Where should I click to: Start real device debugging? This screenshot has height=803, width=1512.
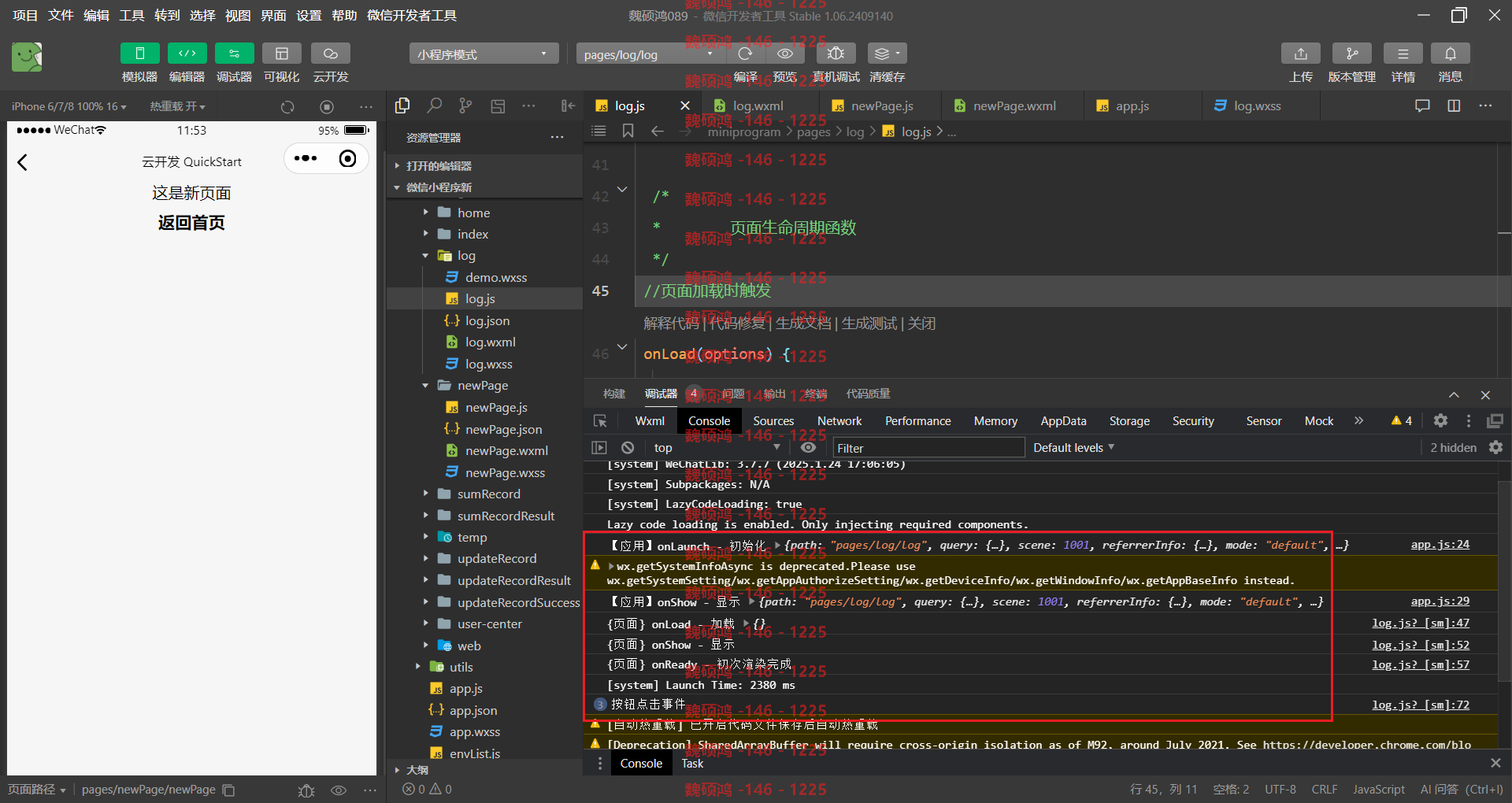pyautogui.click(x=836, y=54)
